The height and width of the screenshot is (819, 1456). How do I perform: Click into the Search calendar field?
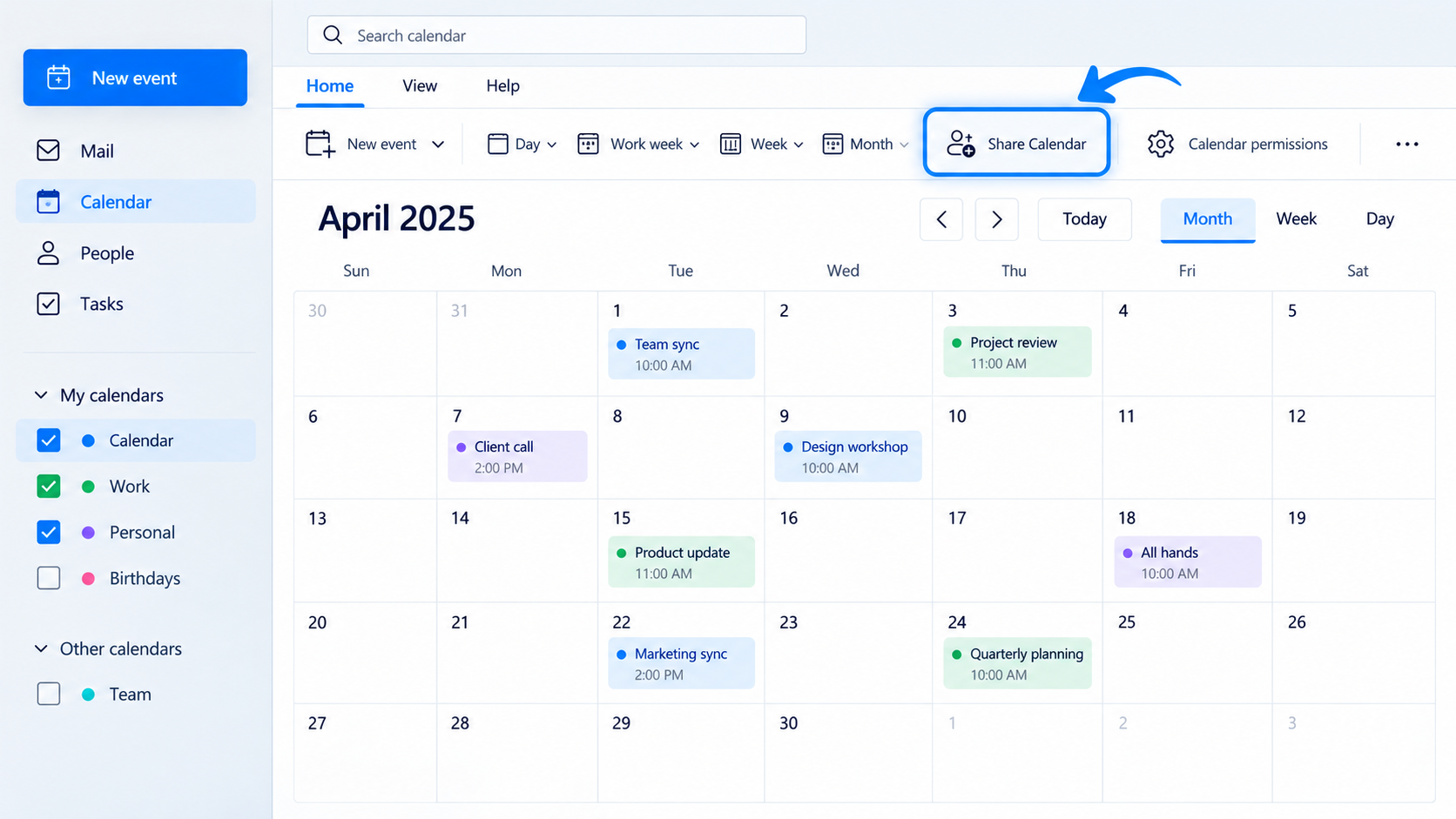point(556,35)
